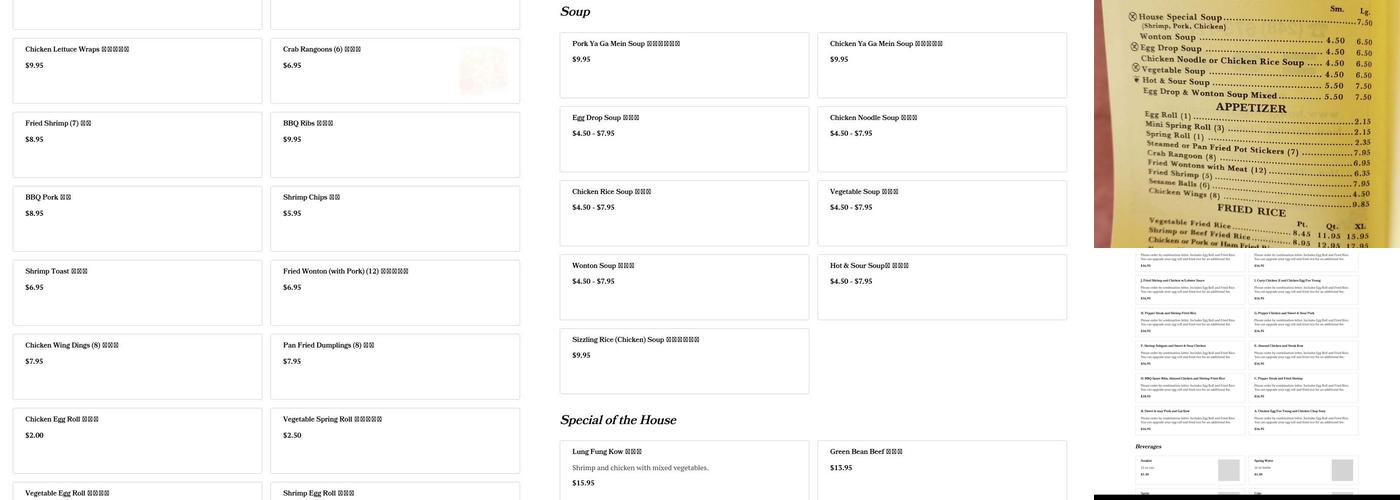
Task: Pick Fried Wonton (with Pork) item
Action: [x=395, y=292]
